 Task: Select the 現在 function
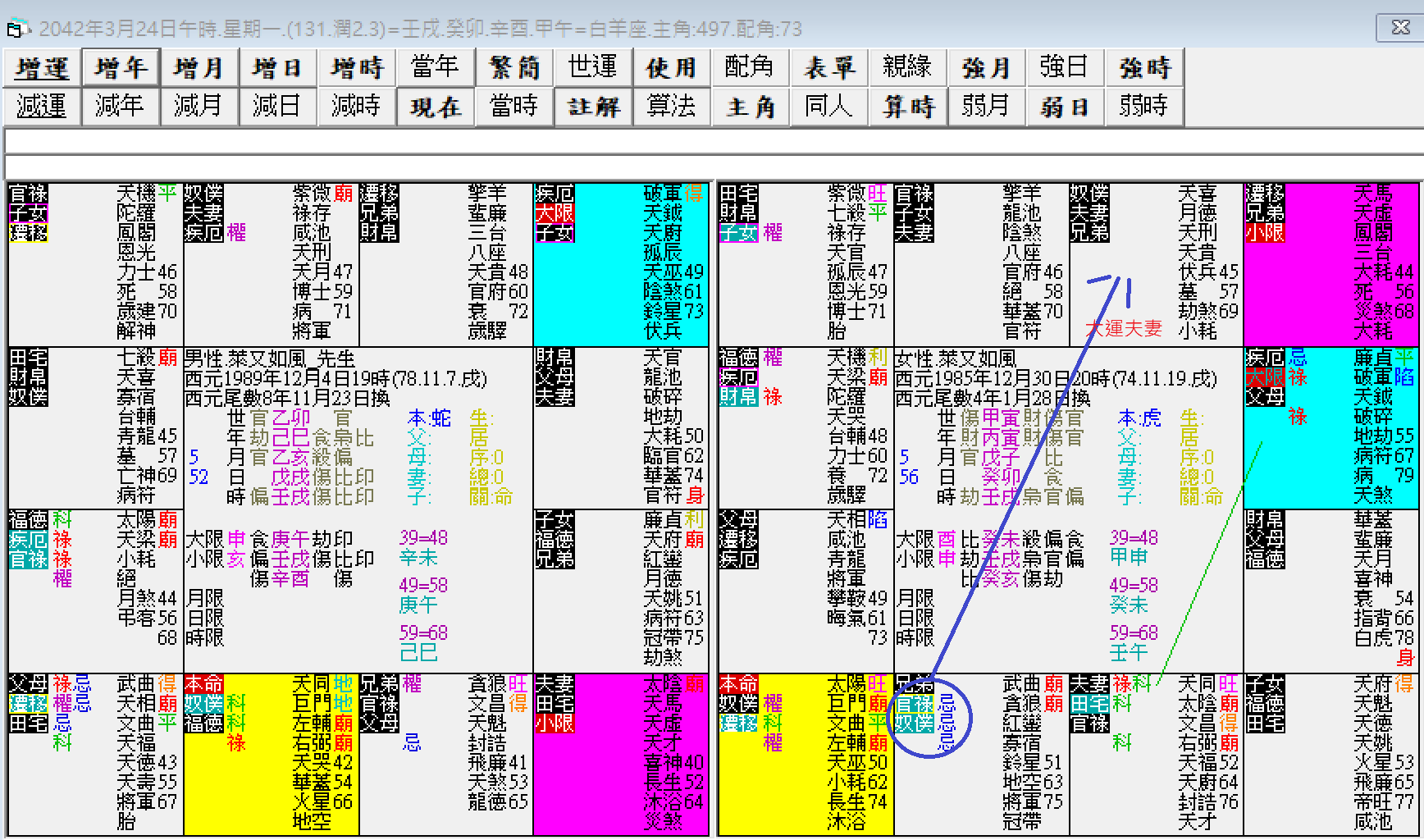click(436, 107)
